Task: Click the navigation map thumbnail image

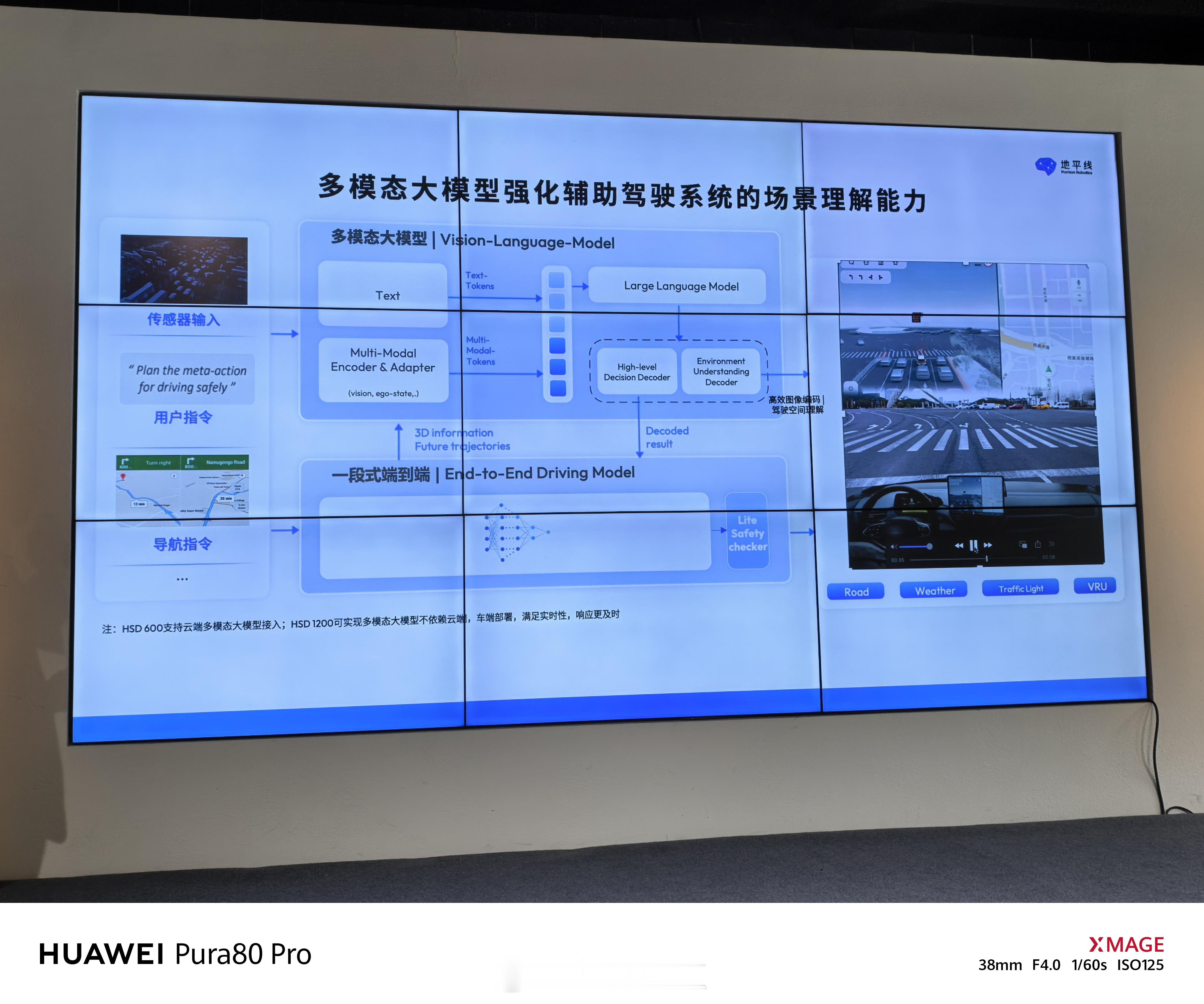Action: 182,491
